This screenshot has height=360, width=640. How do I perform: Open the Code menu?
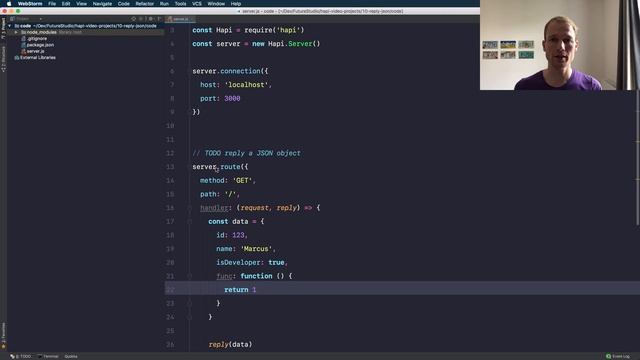124,4
